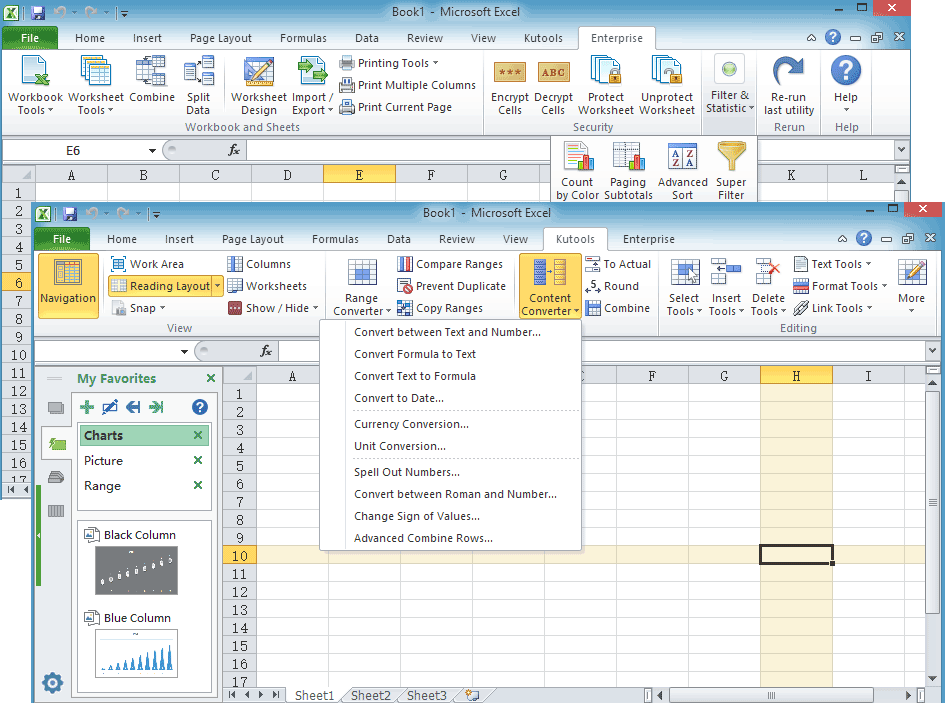
Task: Choose Change Sign of Values
Action: tap(416, 516)
